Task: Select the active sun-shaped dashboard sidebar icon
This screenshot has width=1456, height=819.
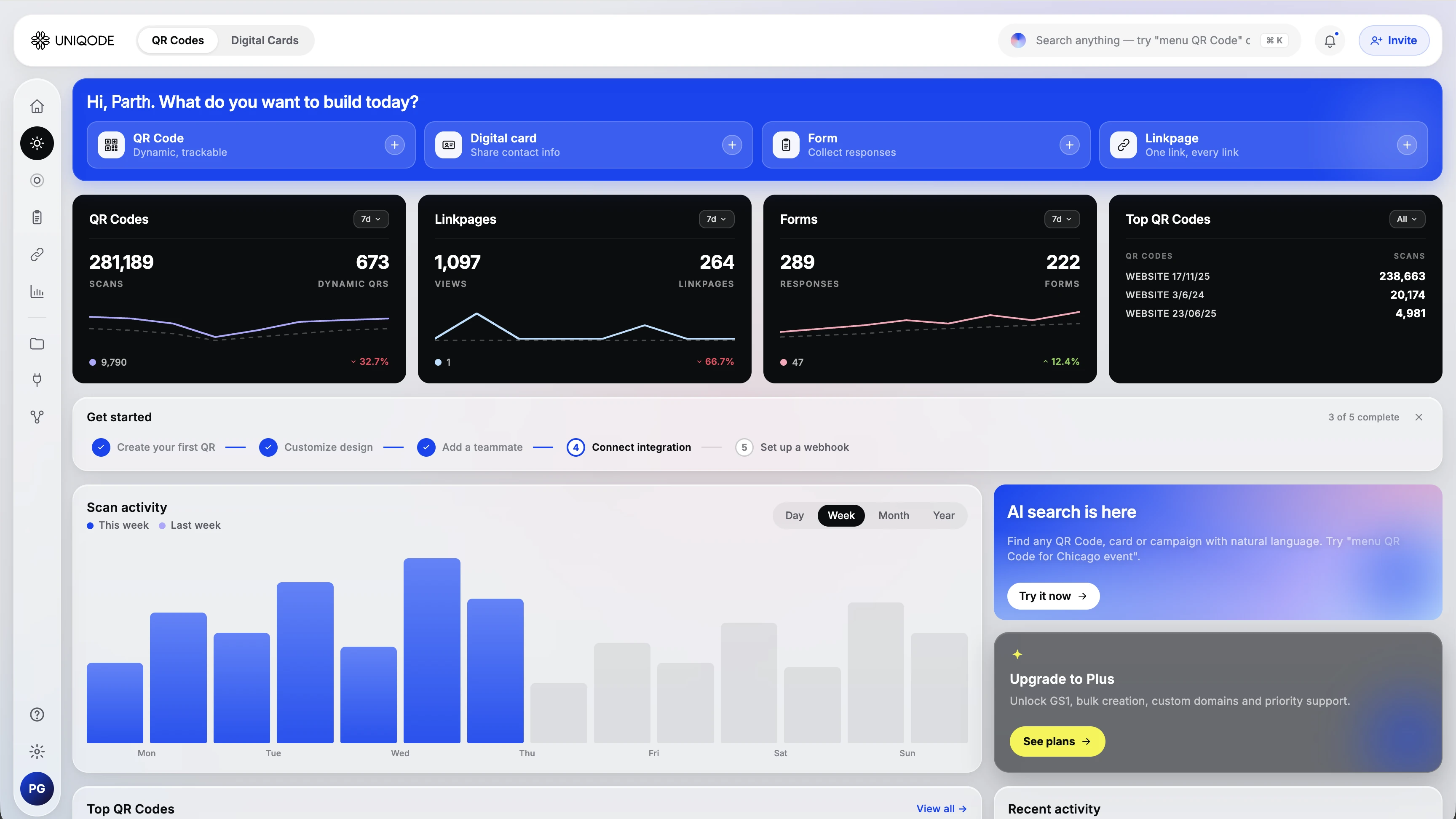Action: [x=37, y=143]
